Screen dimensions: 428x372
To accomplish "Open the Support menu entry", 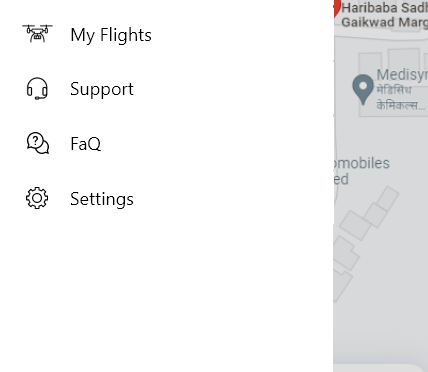I will click(102, 89).
